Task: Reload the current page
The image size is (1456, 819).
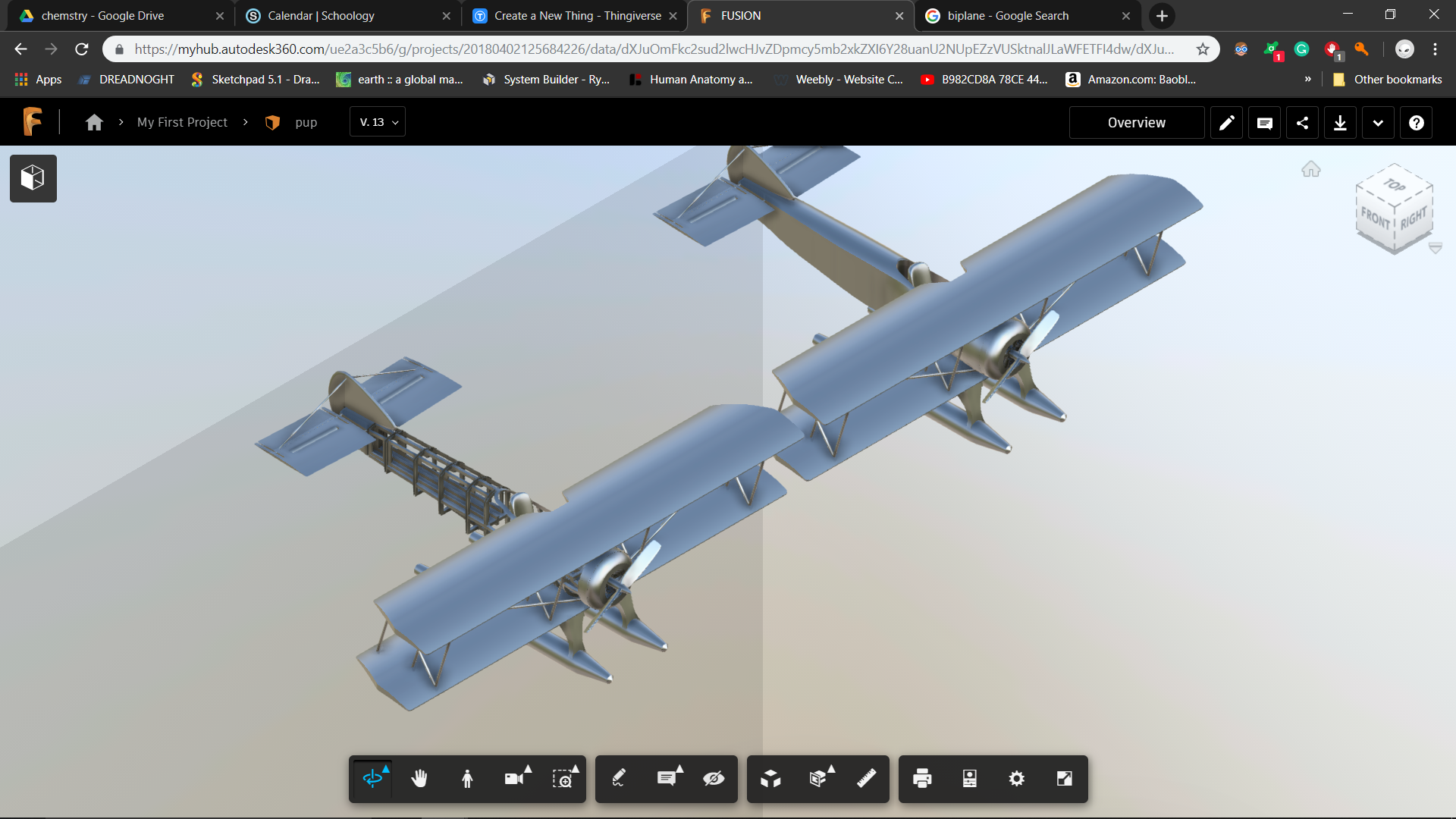Action: [82, 49]
